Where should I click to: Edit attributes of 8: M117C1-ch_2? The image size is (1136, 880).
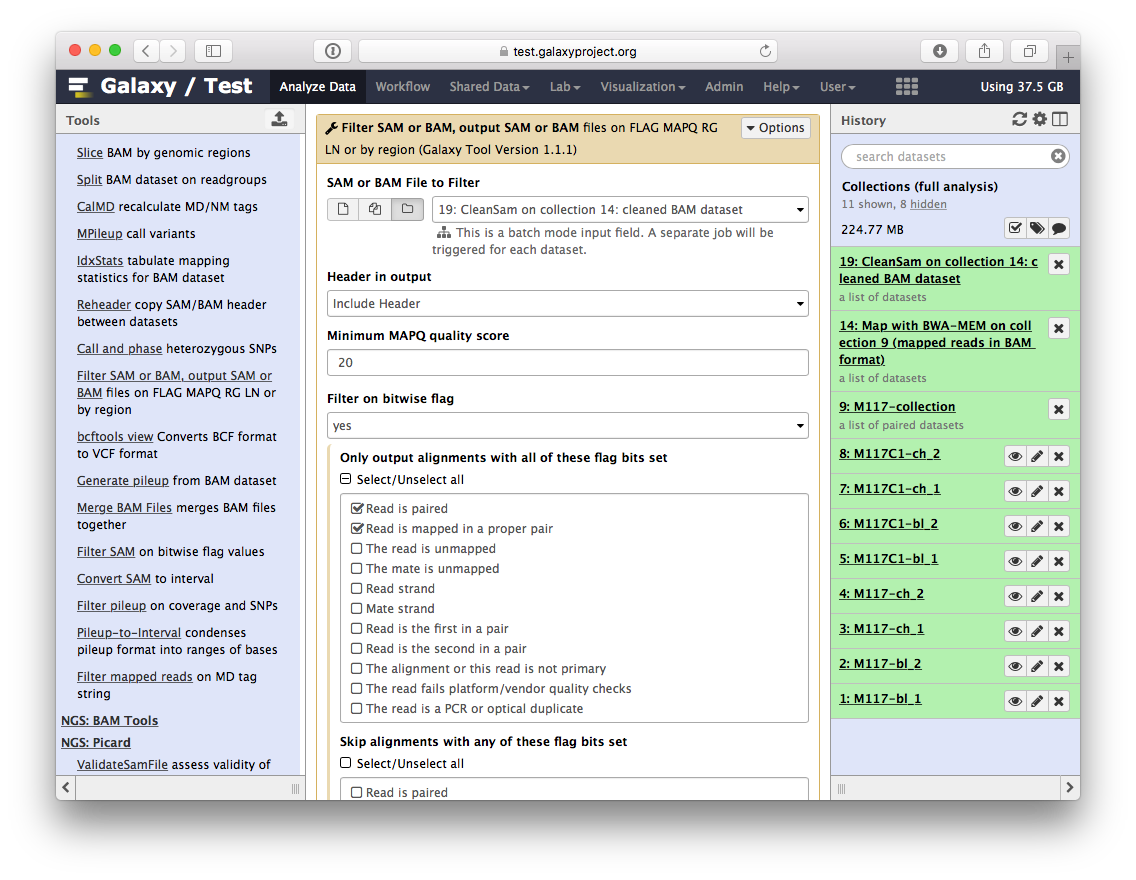1037,456
